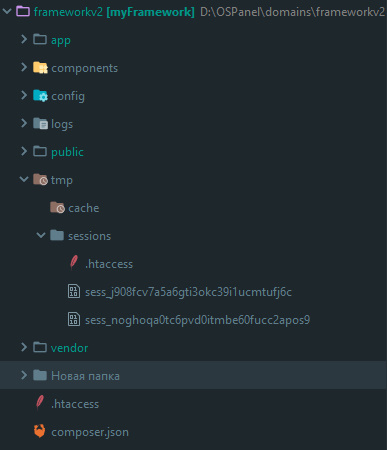387x450 pixels.
Task: Click the cache folder icon
Action: (x=57, y=208)
